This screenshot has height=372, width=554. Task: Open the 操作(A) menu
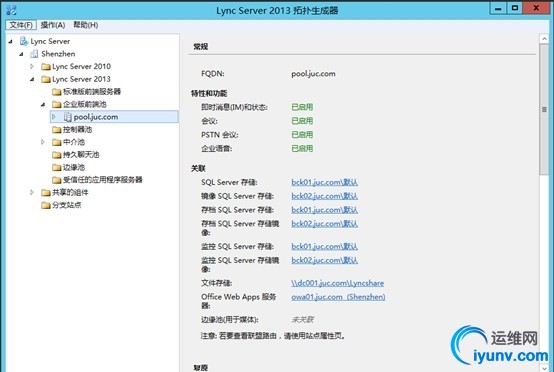click(x=53, y=25)
